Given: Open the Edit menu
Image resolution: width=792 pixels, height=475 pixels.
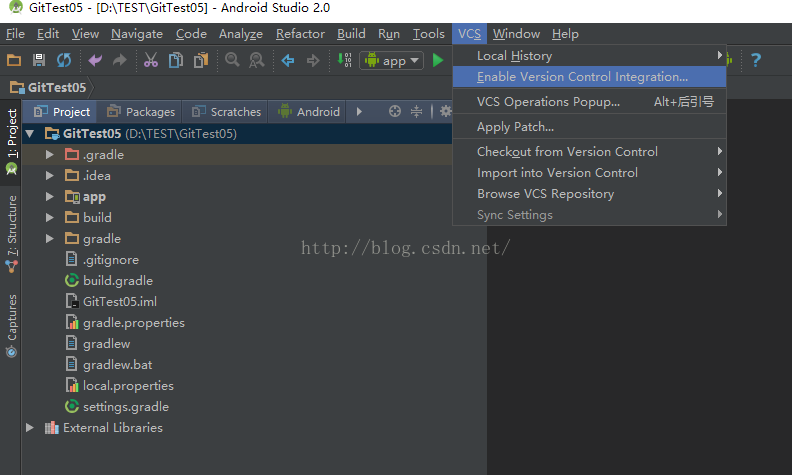Looking at the screenshot, I should click(x=48, y=34).
